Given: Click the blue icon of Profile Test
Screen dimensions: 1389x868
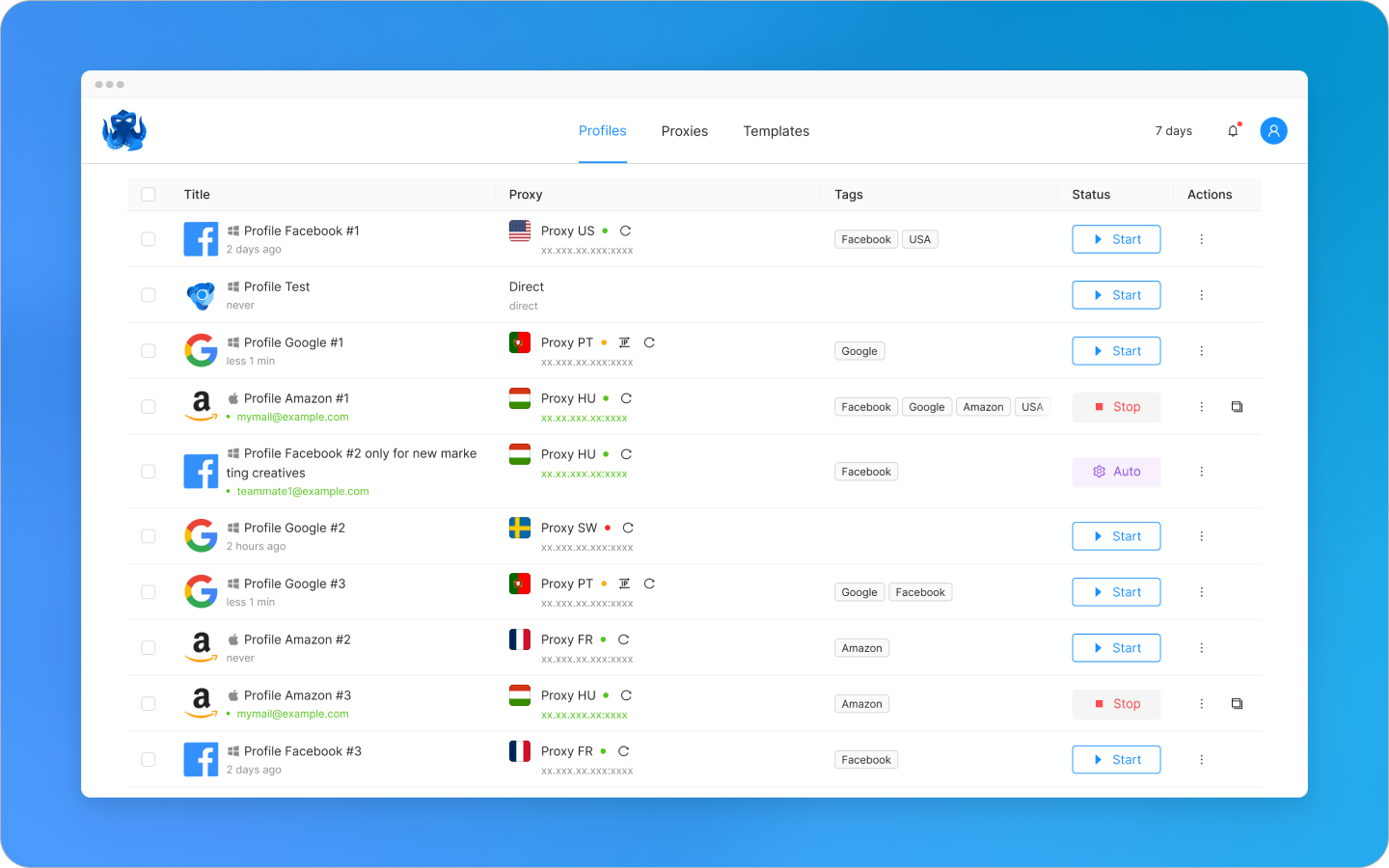Looking at the screenshot, I should [201, 295].
